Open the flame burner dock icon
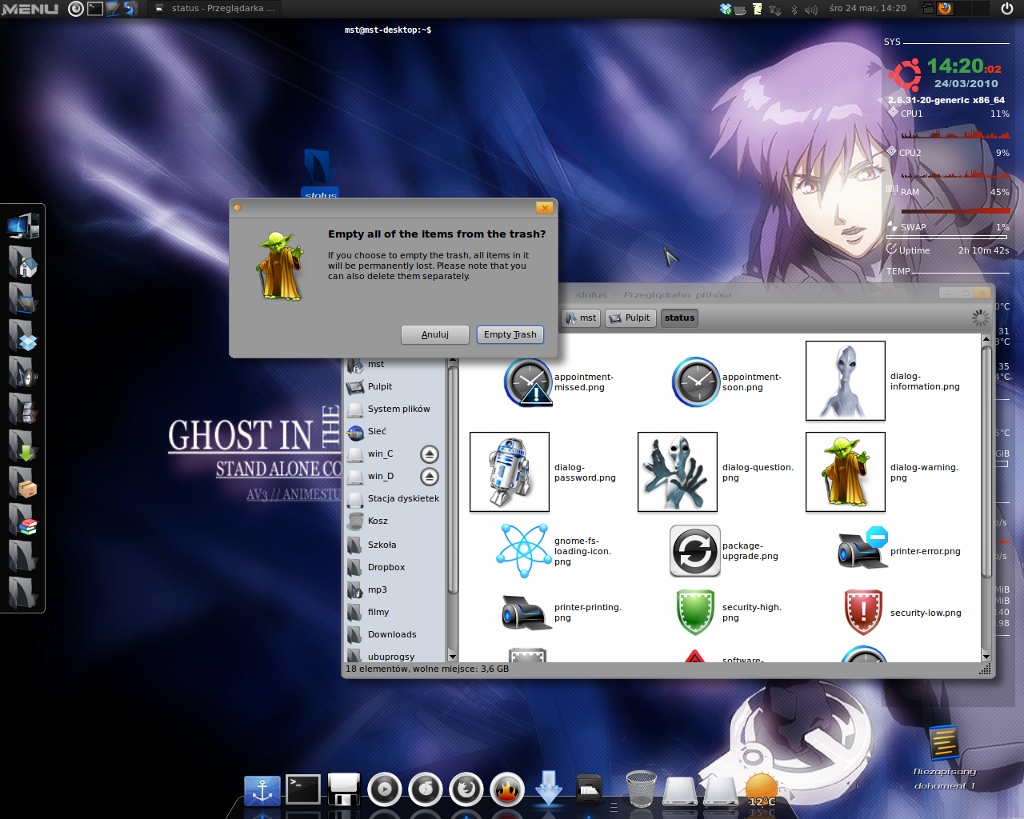 point(507,790)
